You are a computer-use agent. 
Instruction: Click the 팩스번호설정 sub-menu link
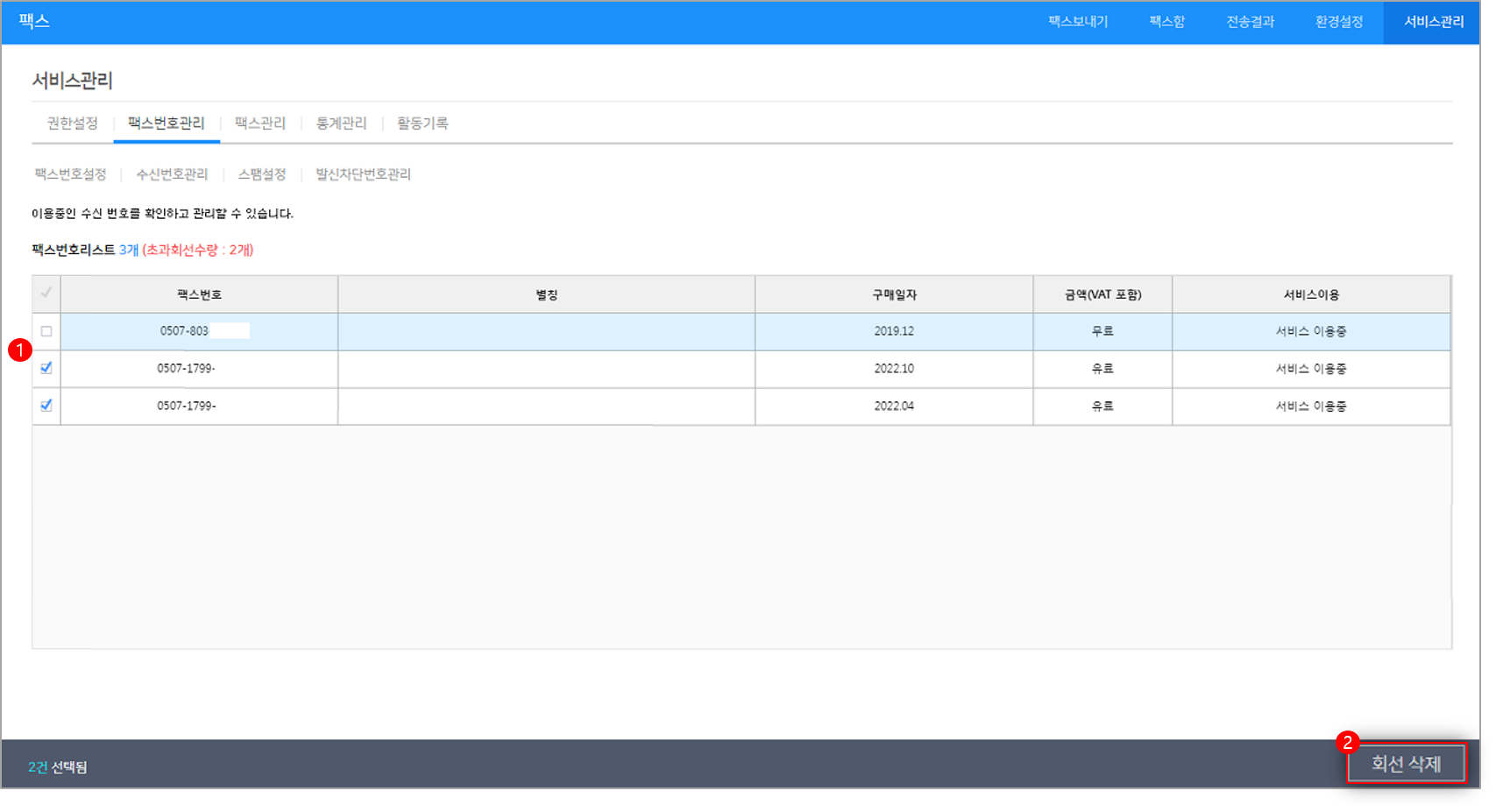(x=70, y=174)
